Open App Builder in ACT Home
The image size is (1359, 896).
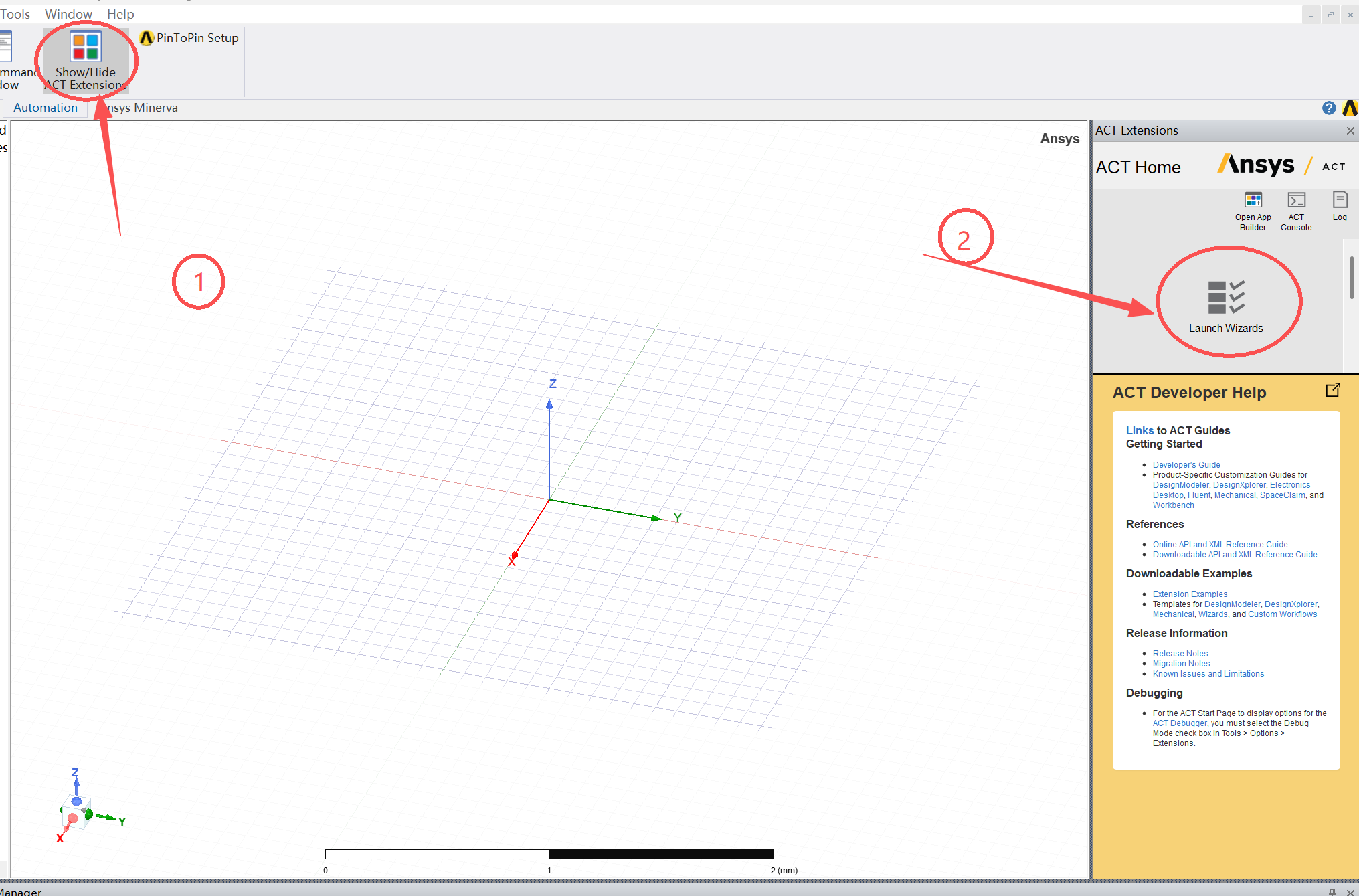pyautogui.click(x=1253, y=211)
